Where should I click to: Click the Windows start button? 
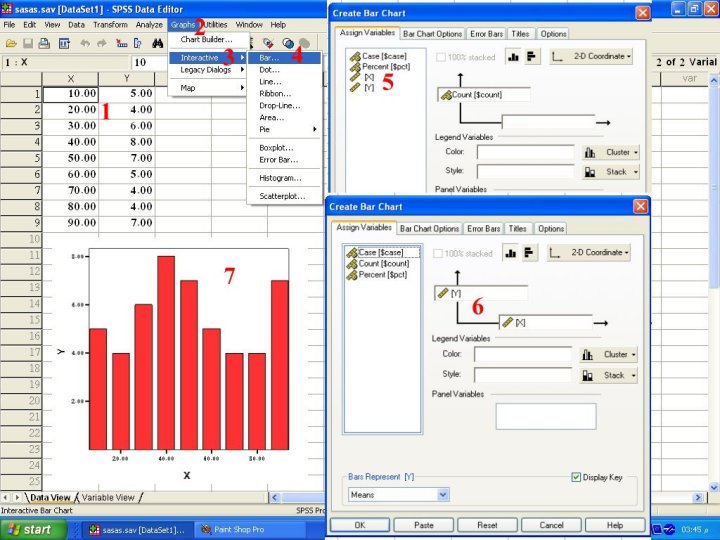click(33, 529)
